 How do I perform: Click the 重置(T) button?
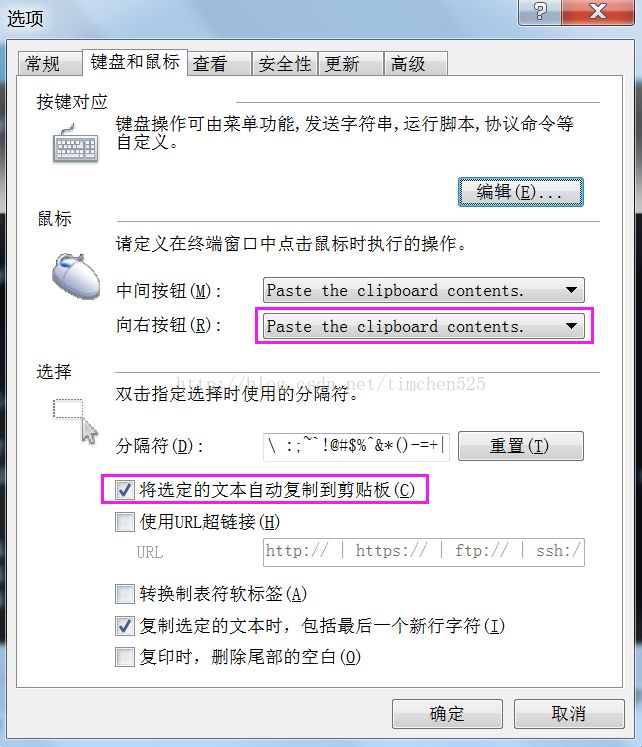tap(521, 446)
